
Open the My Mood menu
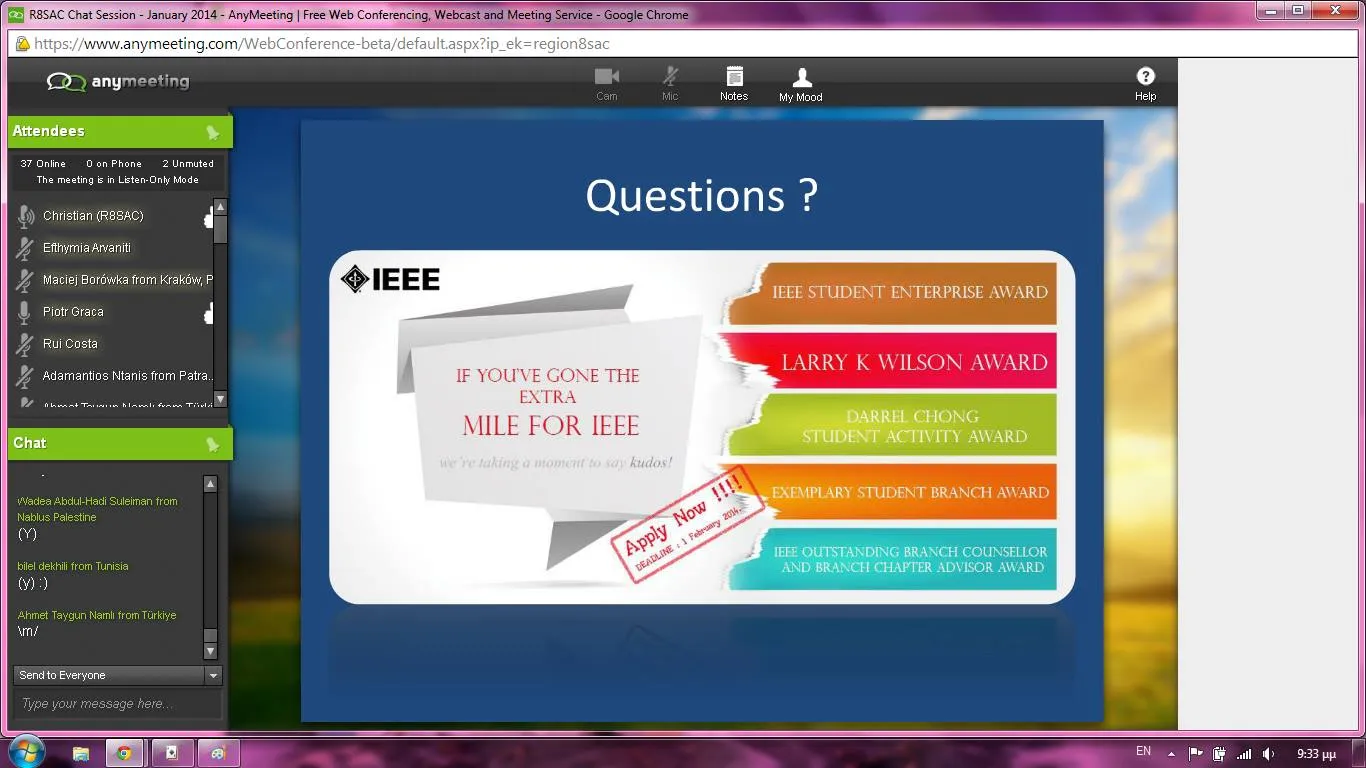pyautogui.click(x=801, y=85)
